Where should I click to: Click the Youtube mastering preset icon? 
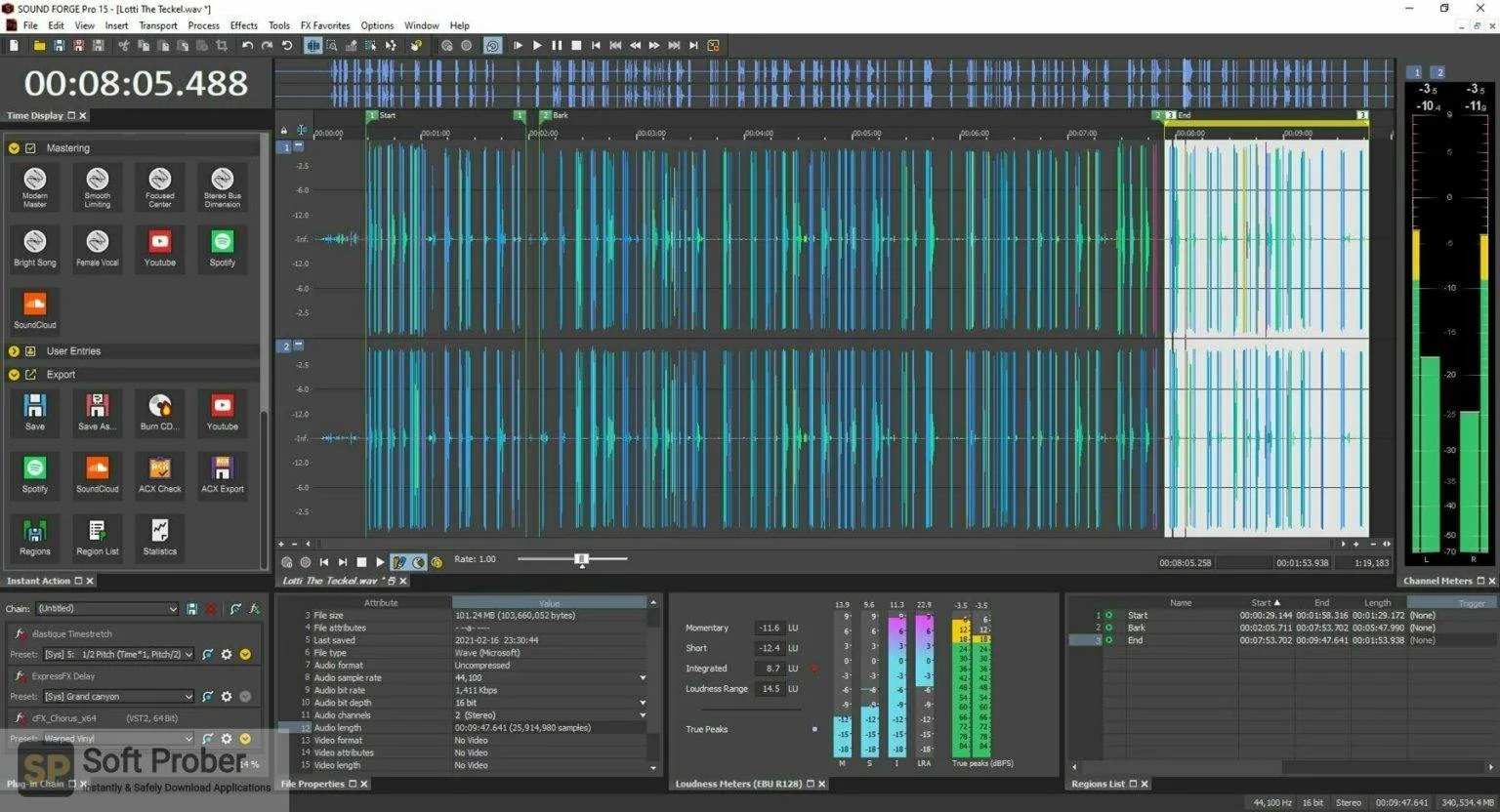coord(160,248)
